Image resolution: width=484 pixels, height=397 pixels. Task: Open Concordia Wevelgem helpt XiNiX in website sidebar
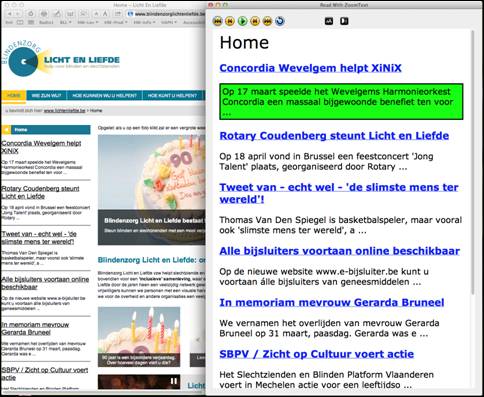(41, 147)
